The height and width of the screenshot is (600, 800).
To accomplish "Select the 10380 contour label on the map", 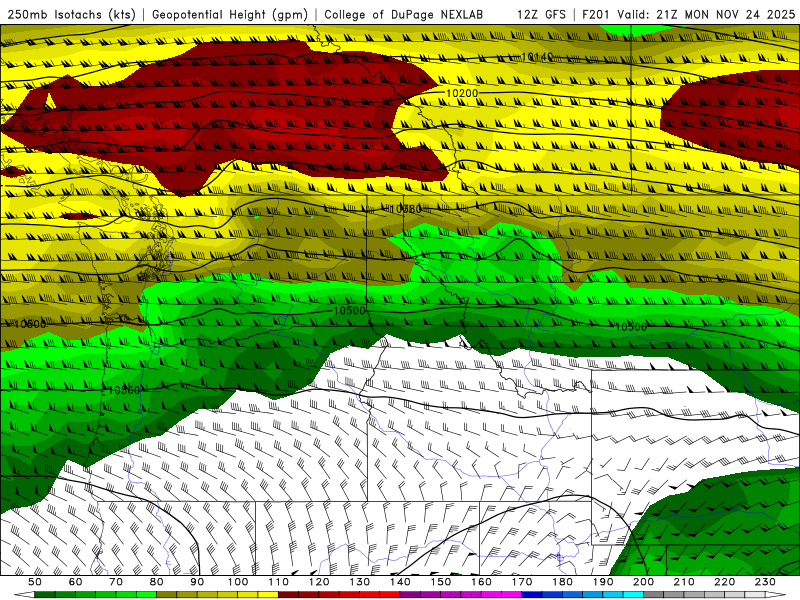I will pyautogui.click(x=406, y=209).
